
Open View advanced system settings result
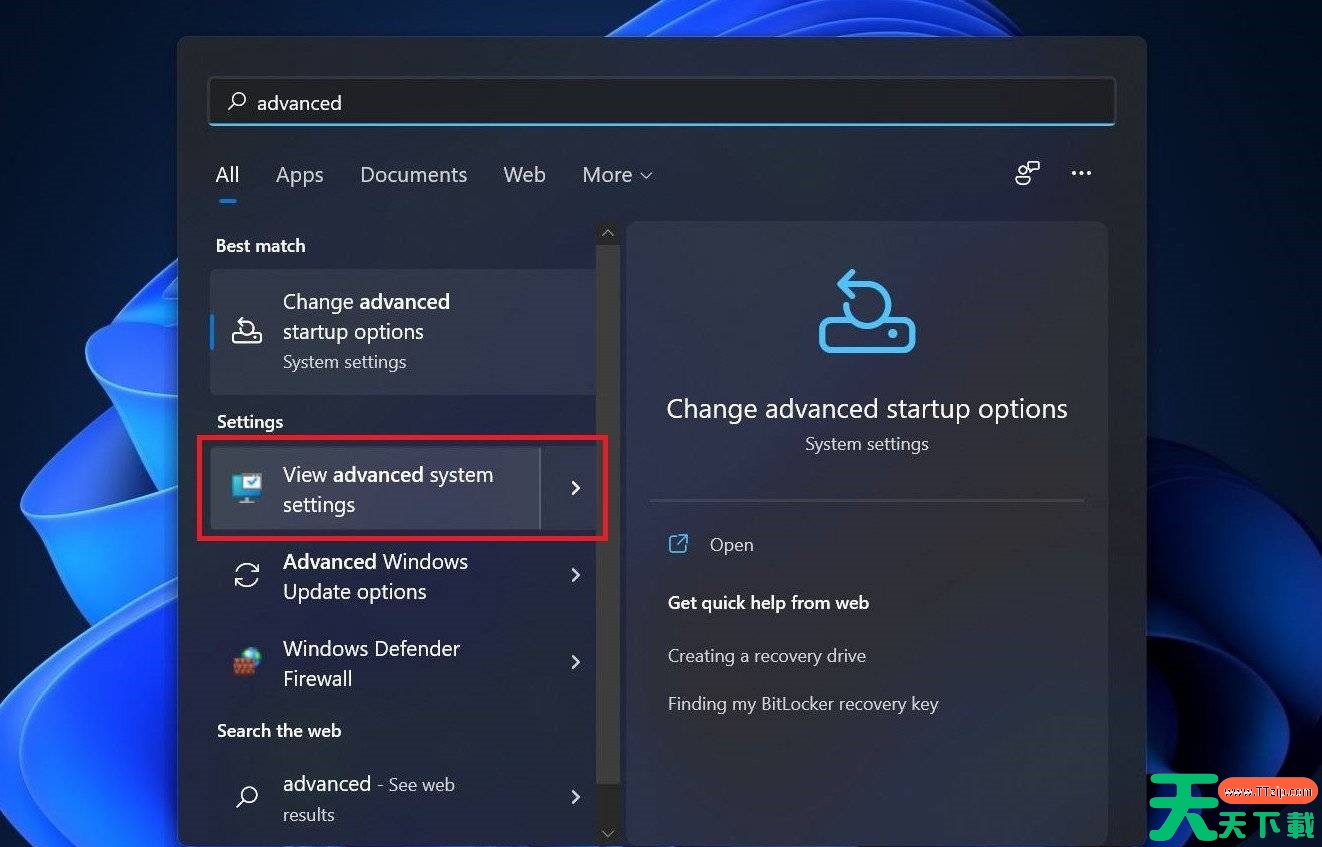pyautogui.click(x=375, y=488)
